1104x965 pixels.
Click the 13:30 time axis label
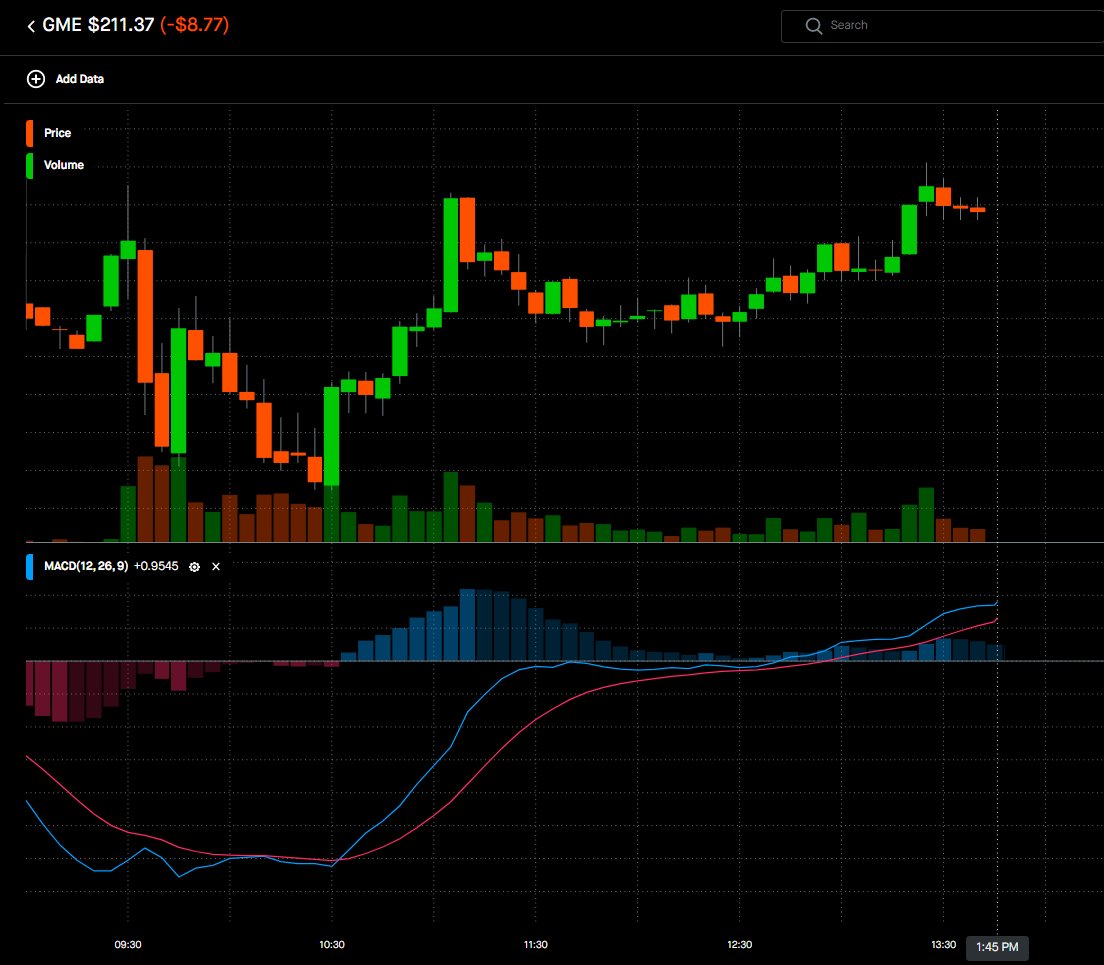pyautogui.click(x=943, y=945)
